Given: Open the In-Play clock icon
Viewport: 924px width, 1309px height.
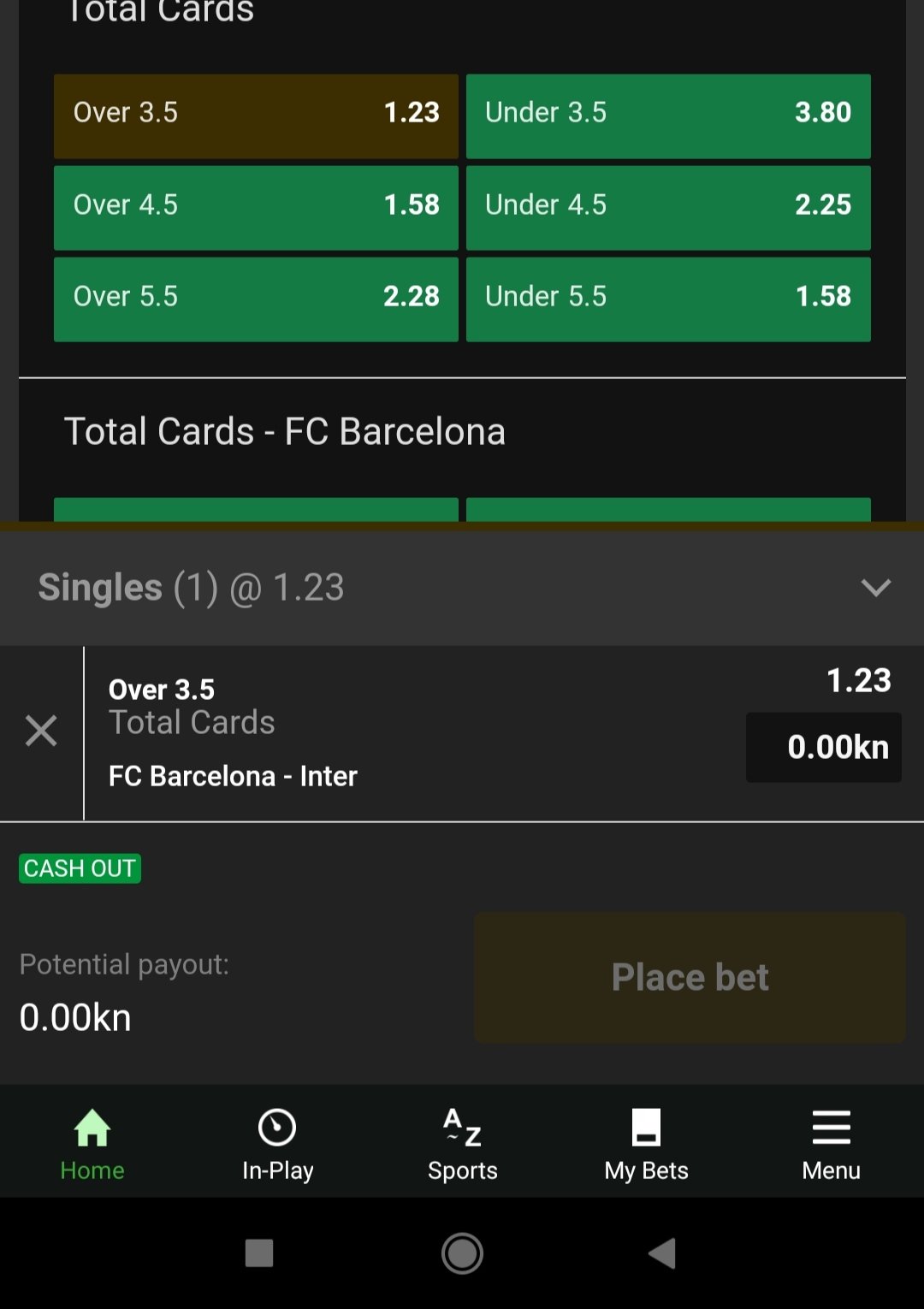Looking at the screenshot, I should [x=277, y=1128].
